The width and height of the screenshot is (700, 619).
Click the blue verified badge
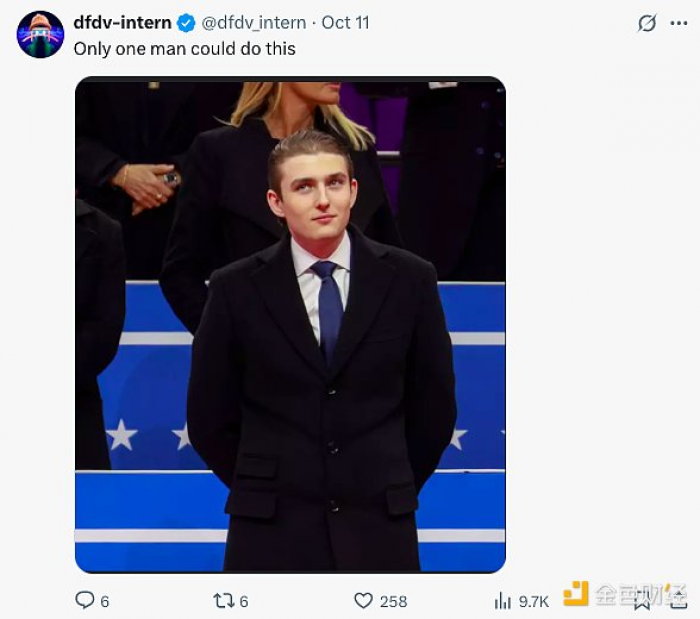pyautogui.click(x=186, y=23)
